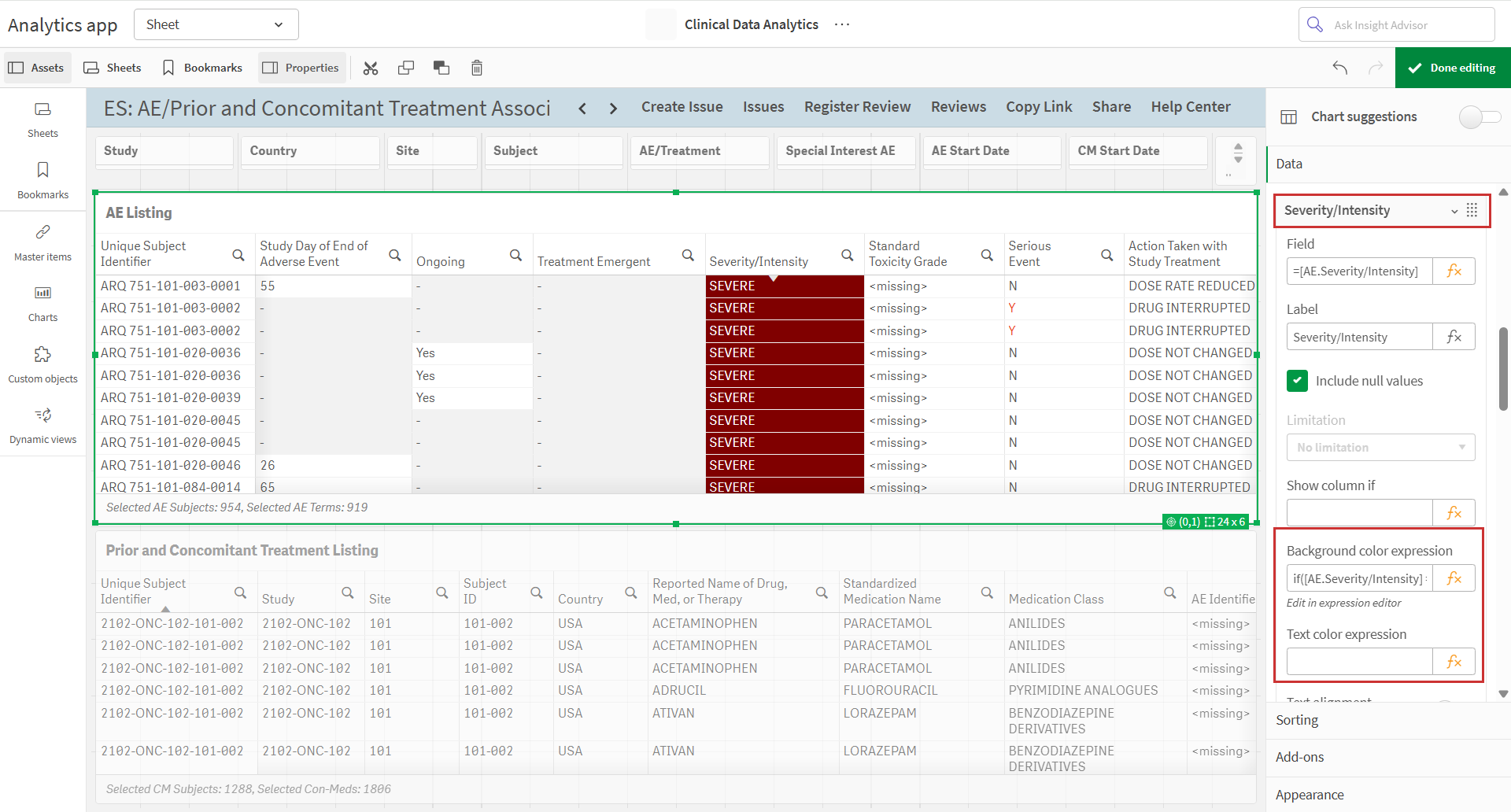This screenshot has height=812, width=1511.
Task: Open expression editor for Label
Action: pyautogui.click(x=1454, y=337)
